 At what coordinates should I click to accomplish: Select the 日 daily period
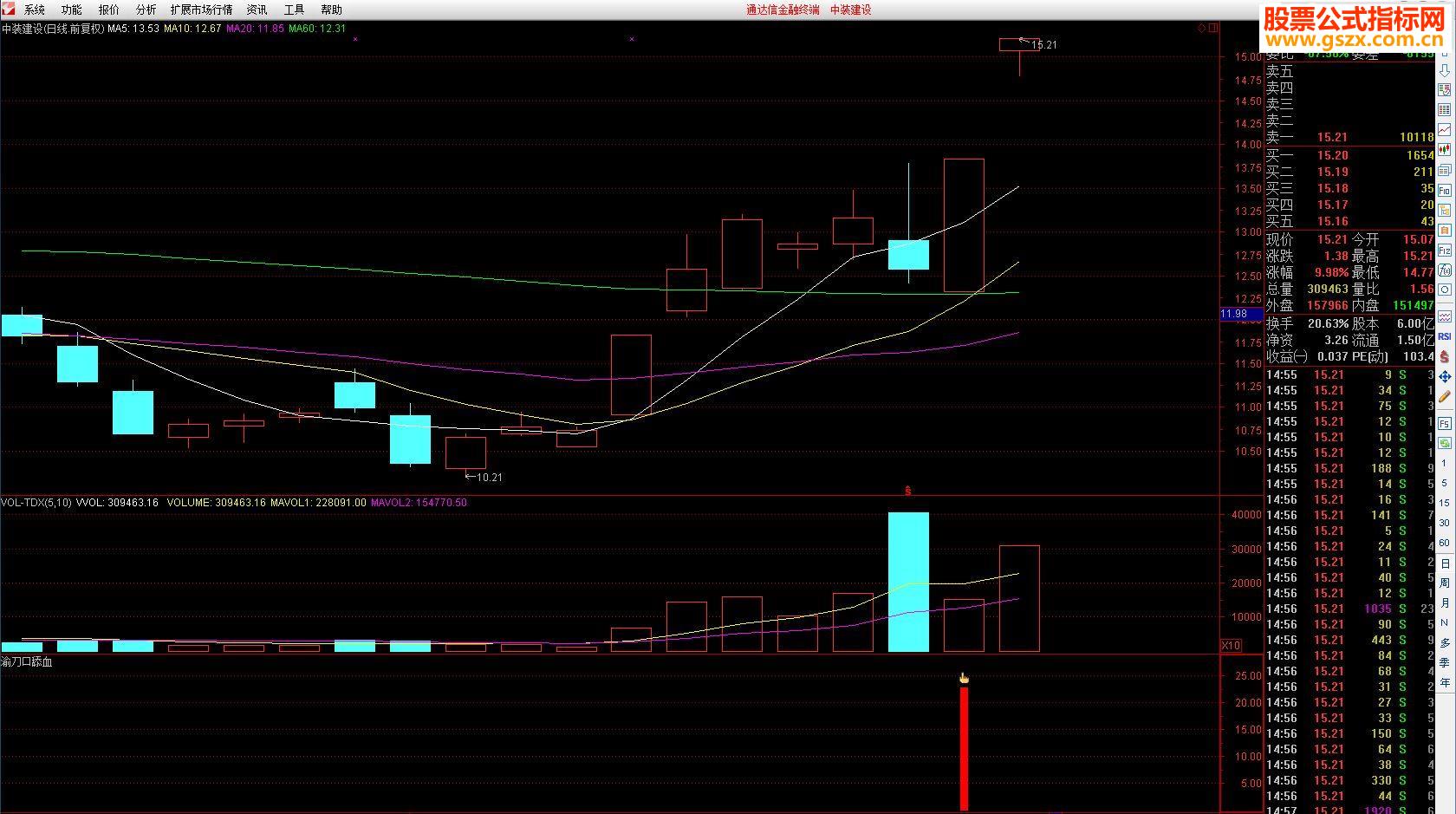[x=1445, y=563]
